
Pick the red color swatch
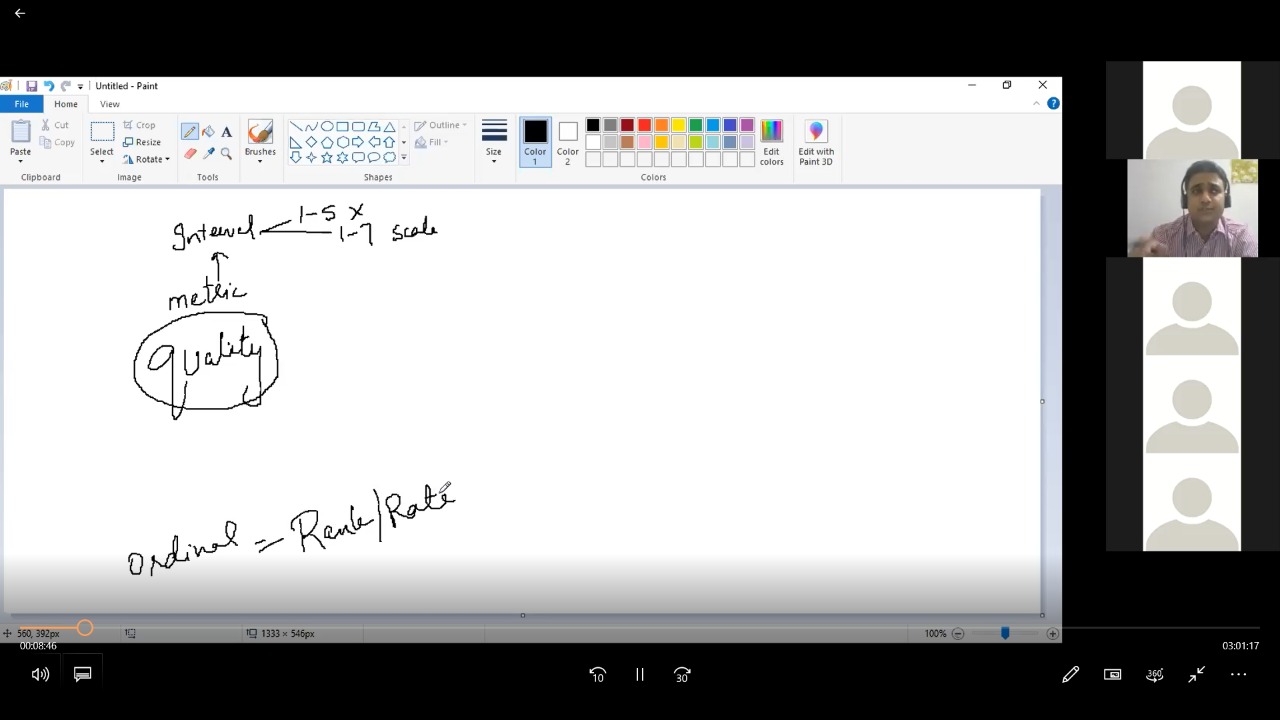644,125
